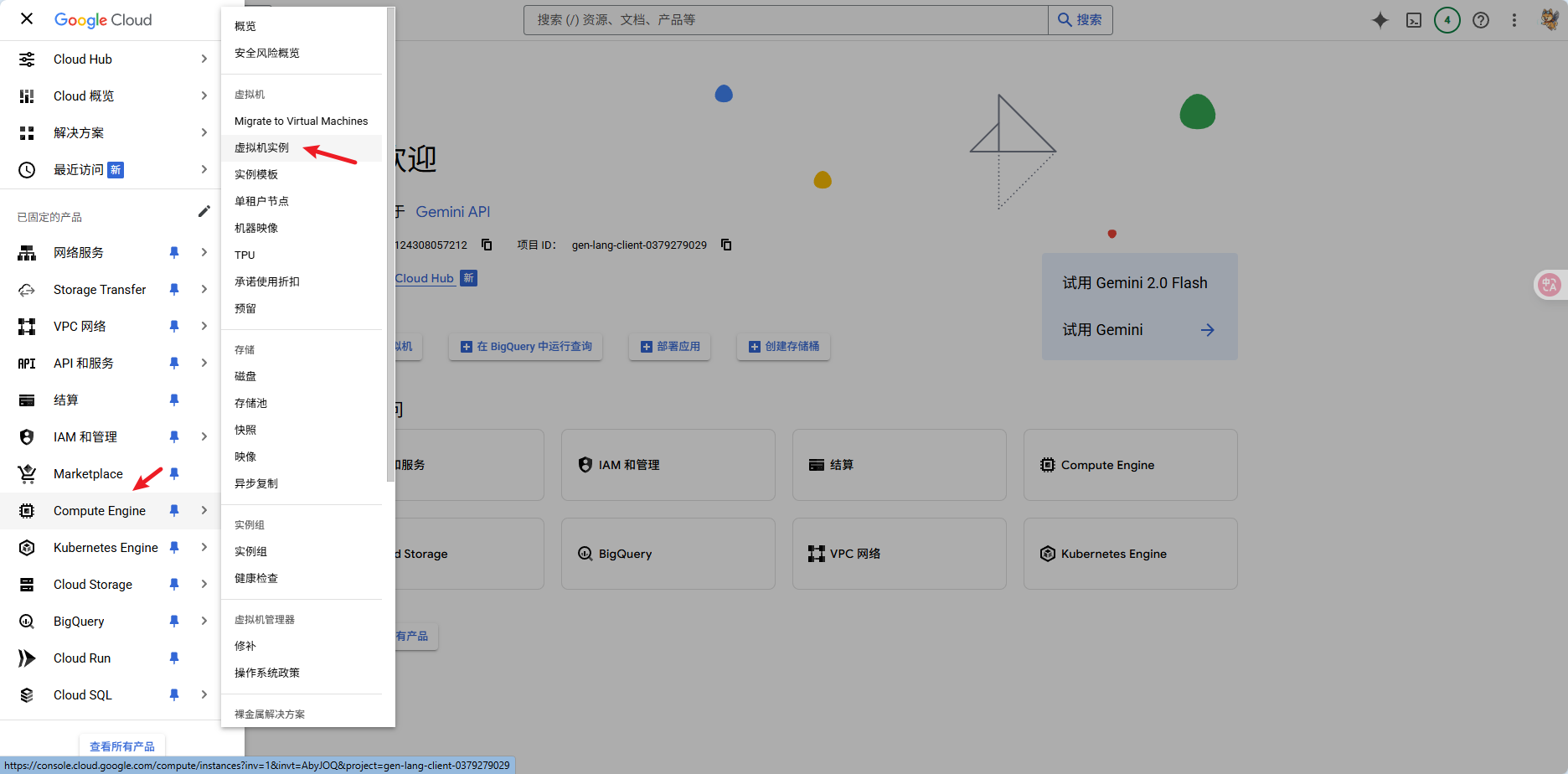The height and width of the screenshot is (774, 1568).
Task: Open the help question mark icon
Action: [1481, 20]
